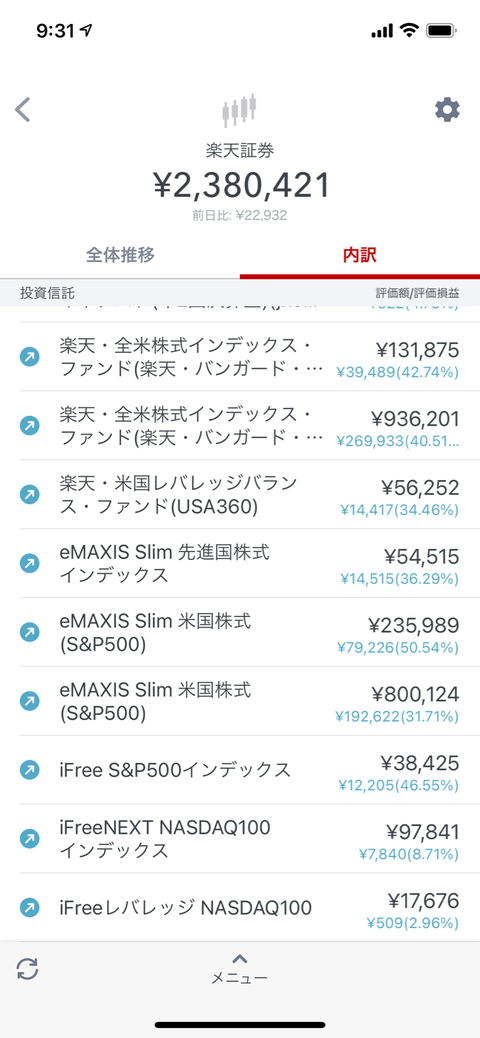Tap the arrow icon beside iFreeNEXT NASDAQ100
The height and width of the screenshot is (1038, 480).
click(x=29, y=838)
